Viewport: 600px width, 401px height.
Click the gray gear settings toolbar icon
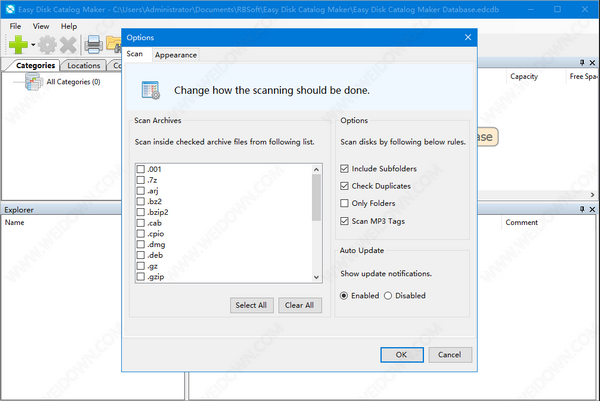[47, 45]
